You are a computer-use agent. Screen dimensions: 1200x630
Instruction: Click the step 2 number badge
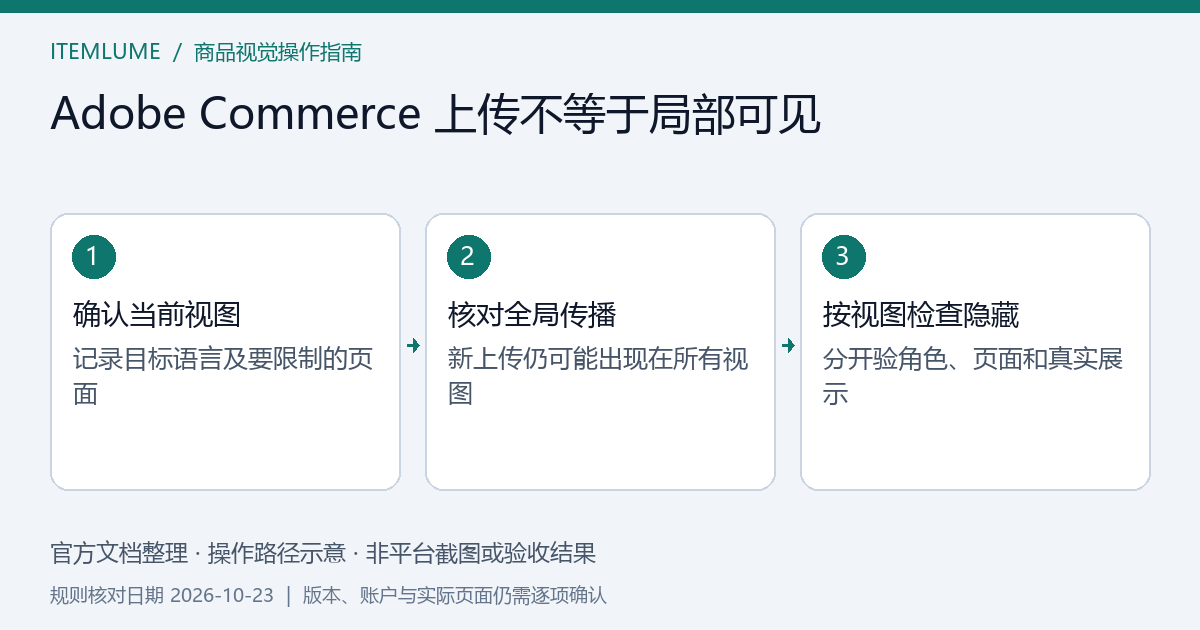[x=469, y=257]
